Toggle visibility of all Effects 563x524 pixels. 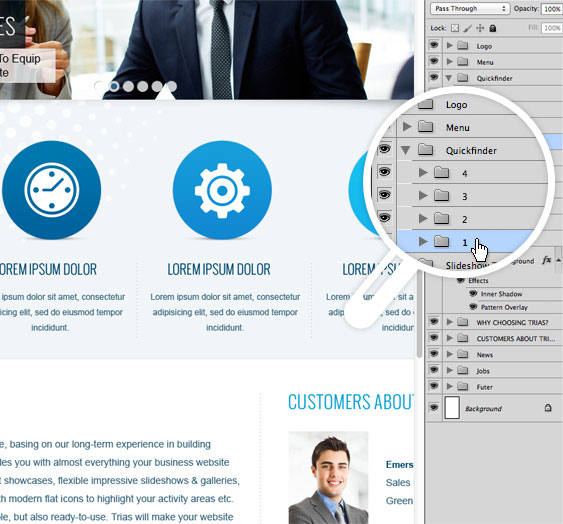pos(461,280)
